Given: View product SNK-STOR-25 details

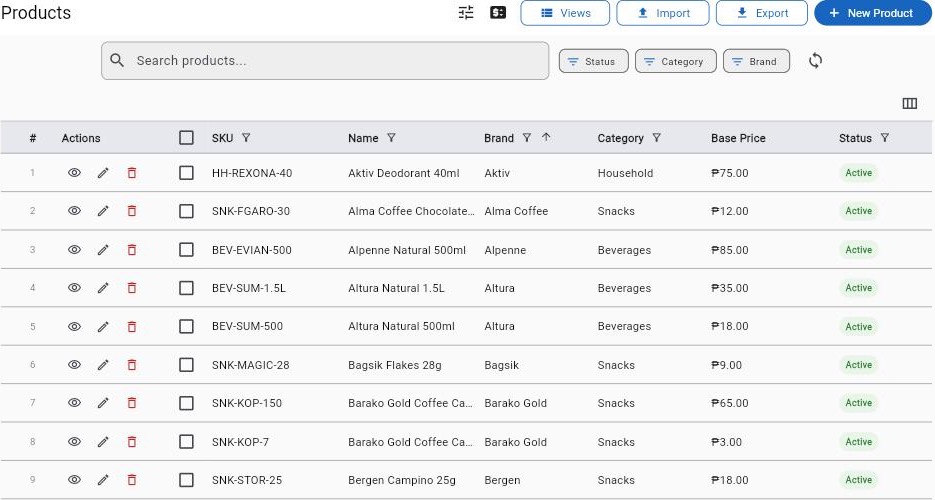Looking at the screenshot, I should pos(74,480).
